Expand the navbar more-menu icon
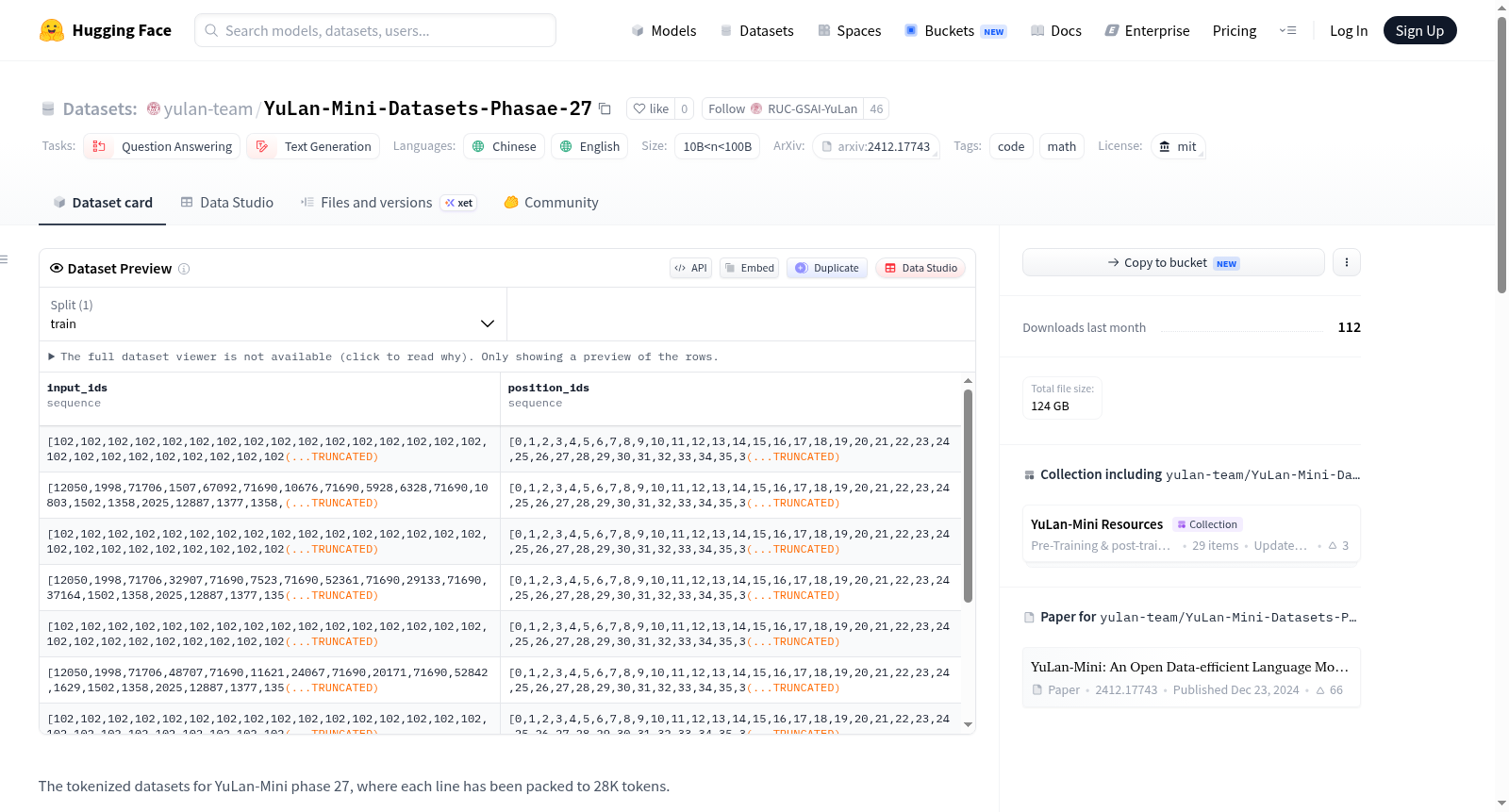 1287,30
